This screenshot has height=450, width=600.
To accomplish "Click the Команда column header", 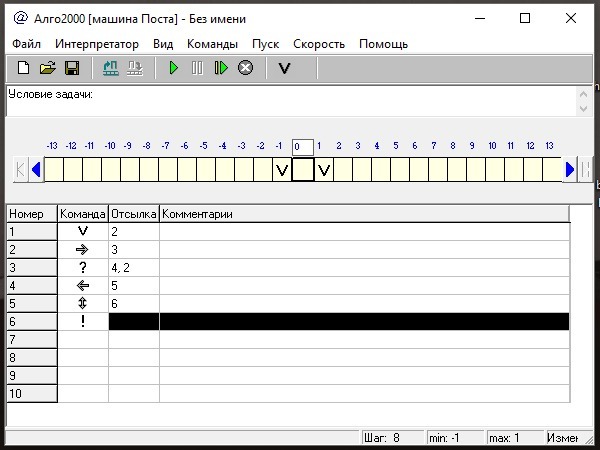I will tap(83, 214).
